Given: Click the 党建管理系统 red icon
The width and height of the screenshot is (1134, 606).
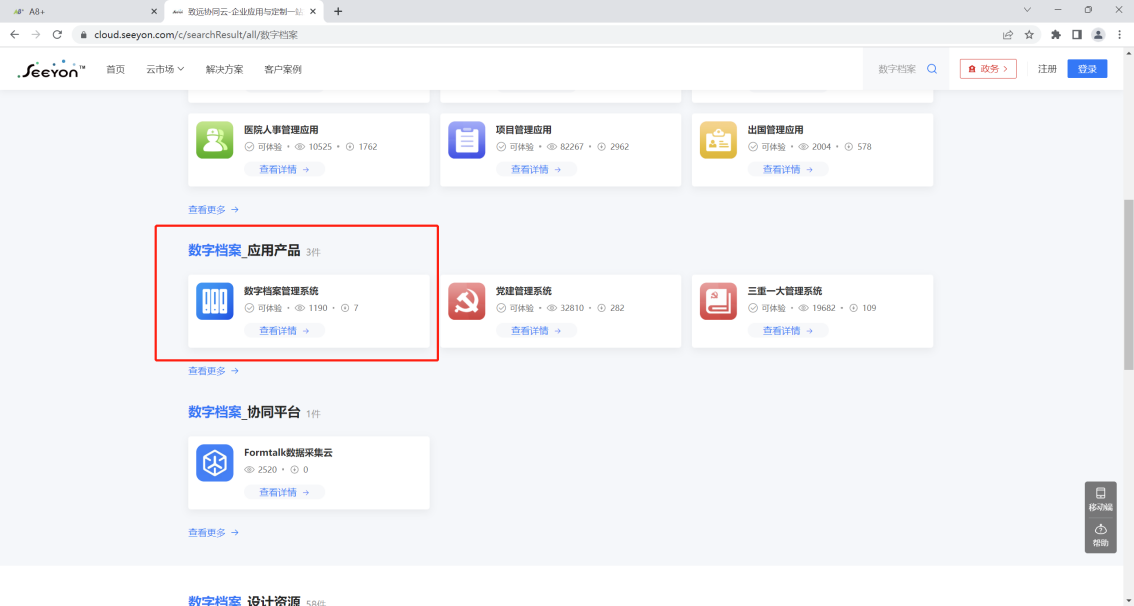Looking at the screenshot, I should (466, 301).
